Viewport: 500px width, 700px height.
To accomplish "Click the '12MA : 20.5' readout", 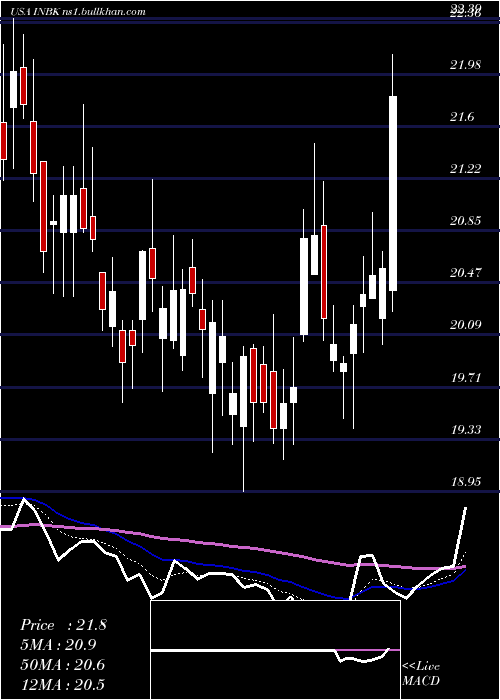I will pos(62,684).
